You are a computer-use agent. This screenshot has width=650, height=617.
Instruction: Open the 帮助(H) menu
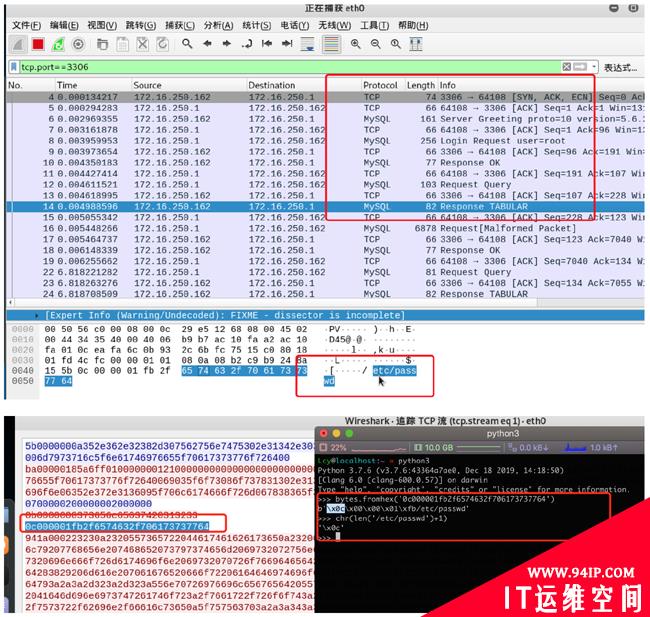pyautogui.click(x=413, y=25)
